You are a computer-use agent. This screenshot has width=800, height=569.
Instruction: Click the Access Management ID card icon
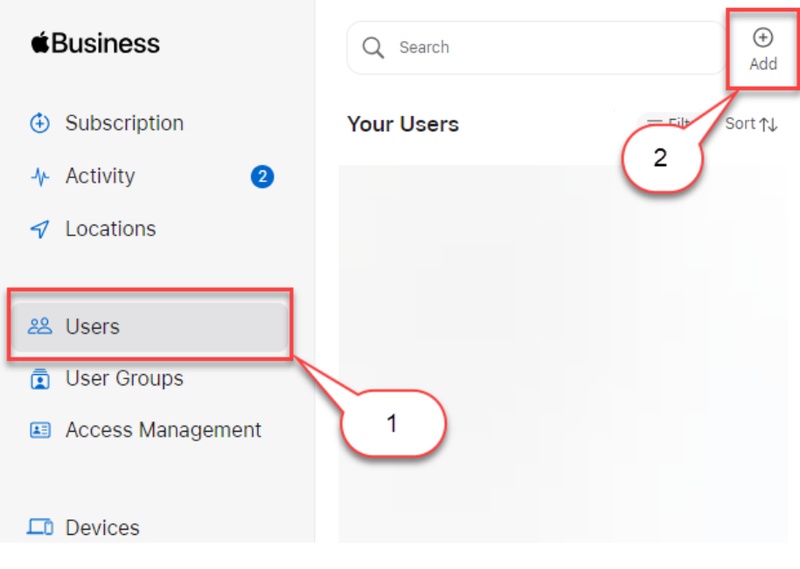pos(40,430)
